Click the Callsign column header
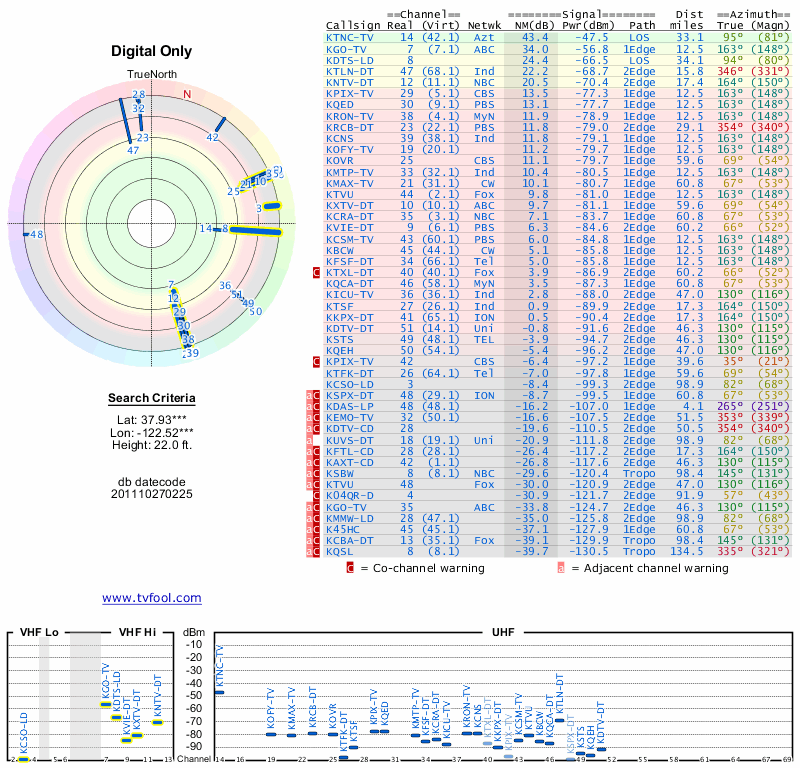The height and width of the screenshot is (768, 800). coord(353,26)
